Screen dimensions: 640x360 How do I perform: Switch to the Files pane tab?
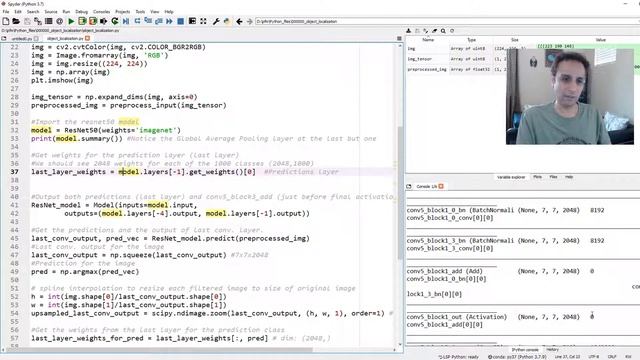pos(553,177)
